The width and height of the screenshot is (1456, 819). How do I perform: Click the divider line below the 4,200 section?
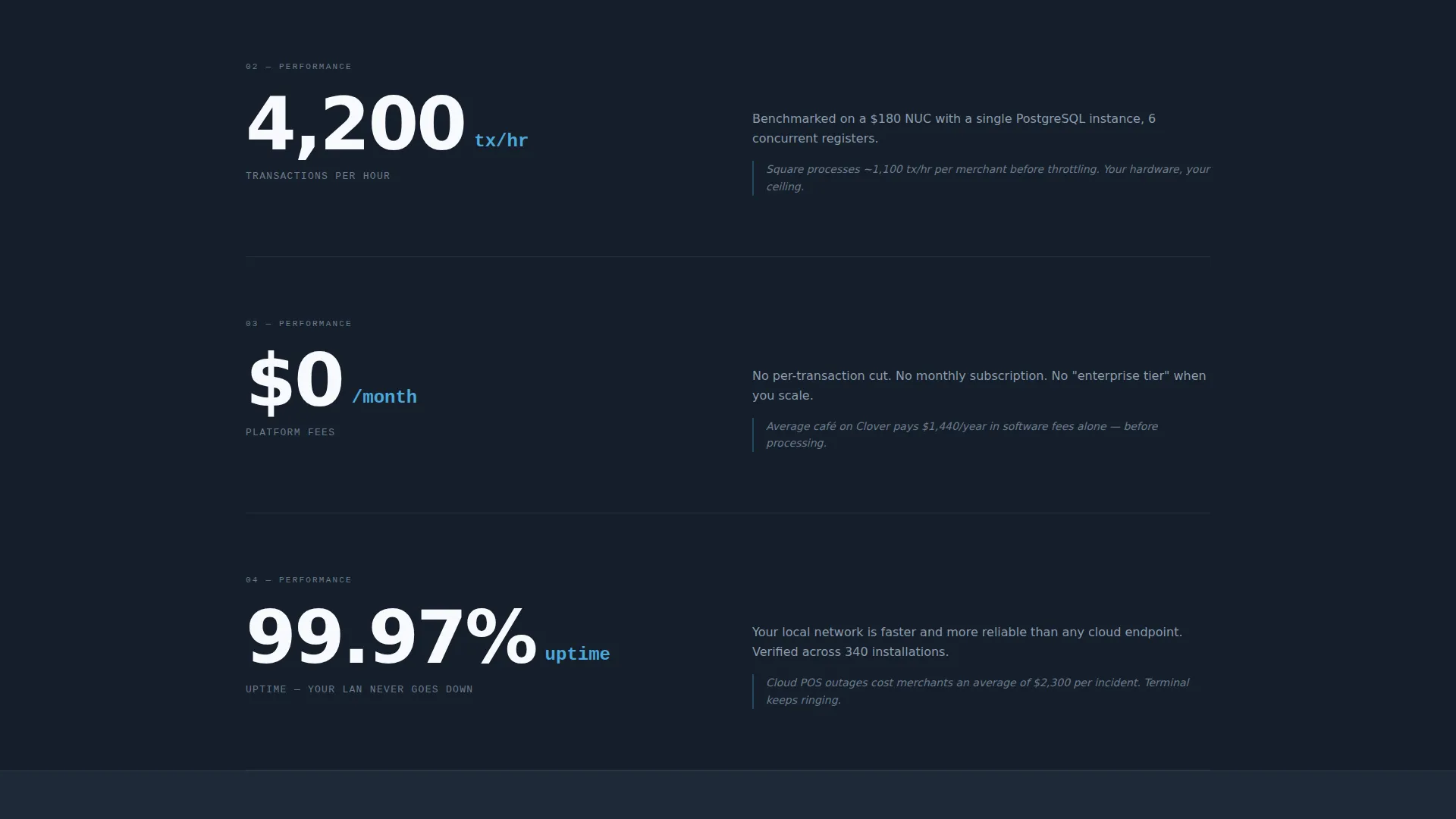[x=728, y=256]
